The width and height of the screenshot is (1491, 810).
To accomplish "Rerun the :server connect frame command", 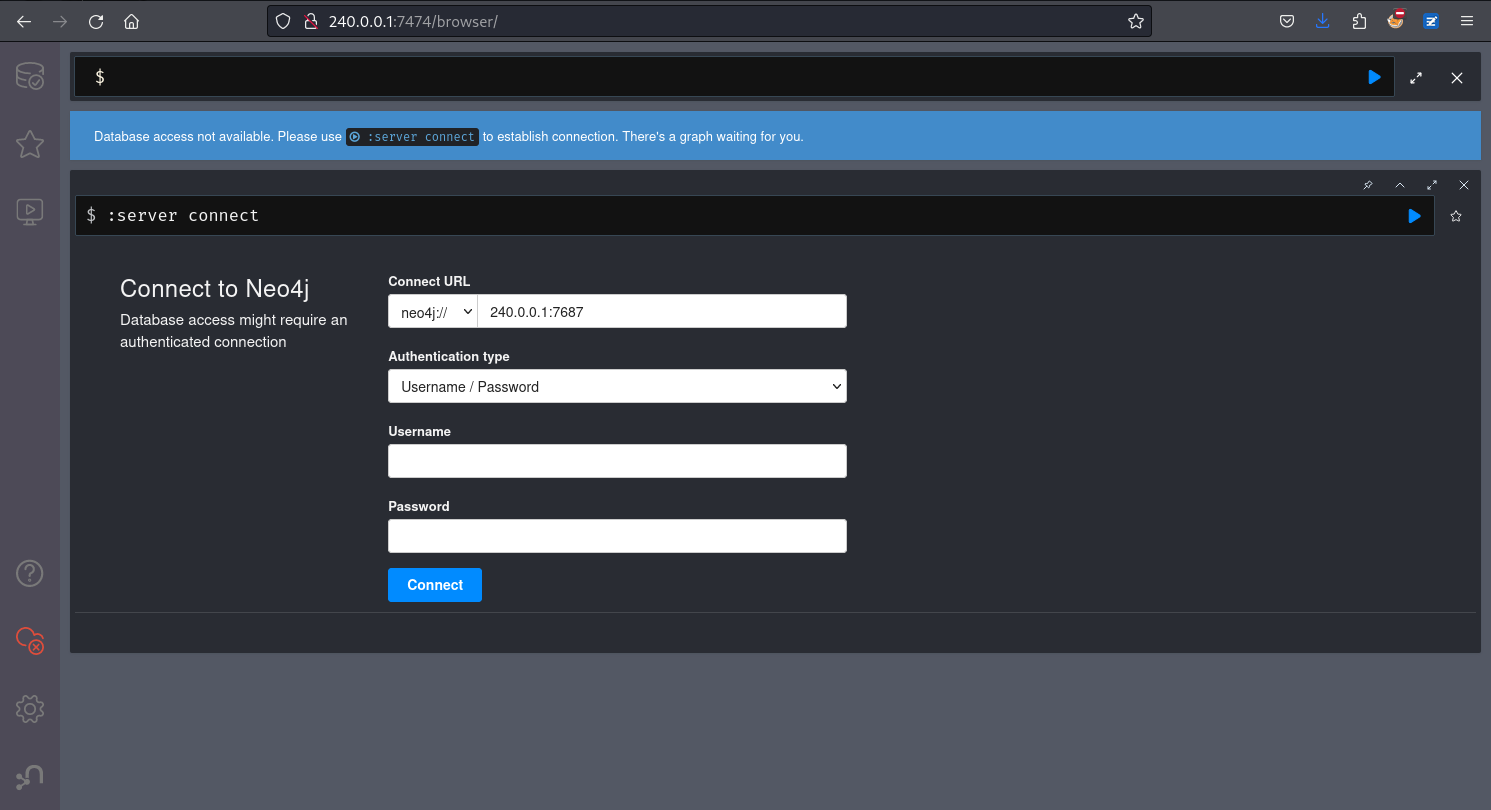I will (x=1414, y=216).
